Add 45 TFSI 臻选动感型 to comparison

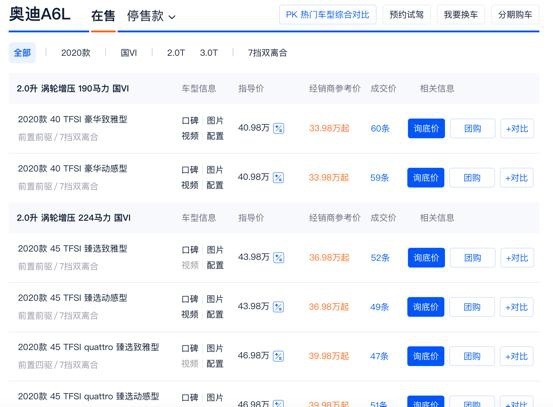517,307
